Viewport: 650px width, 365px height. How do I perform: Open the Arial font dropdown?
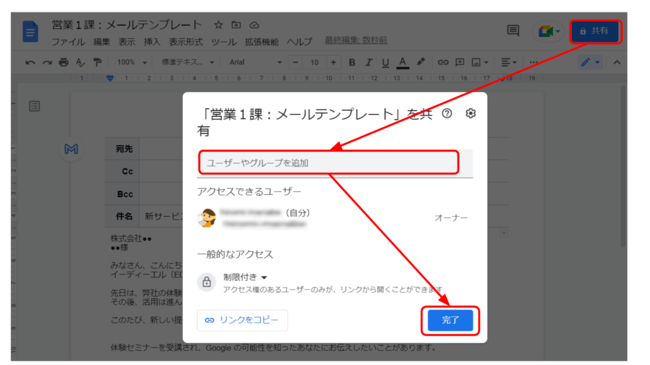(255, 62)
